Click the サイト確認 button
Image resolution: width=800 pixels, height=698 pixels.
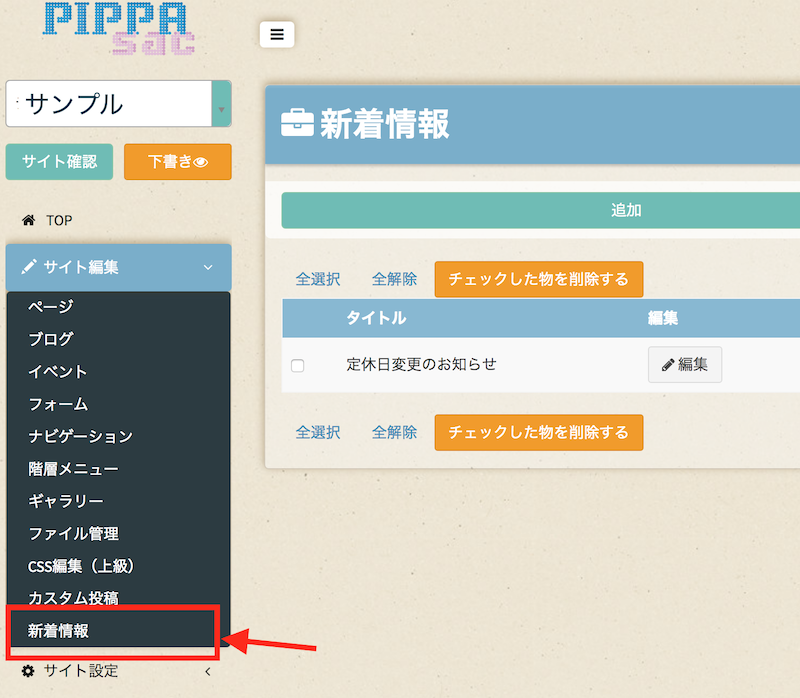click(59, 162)
